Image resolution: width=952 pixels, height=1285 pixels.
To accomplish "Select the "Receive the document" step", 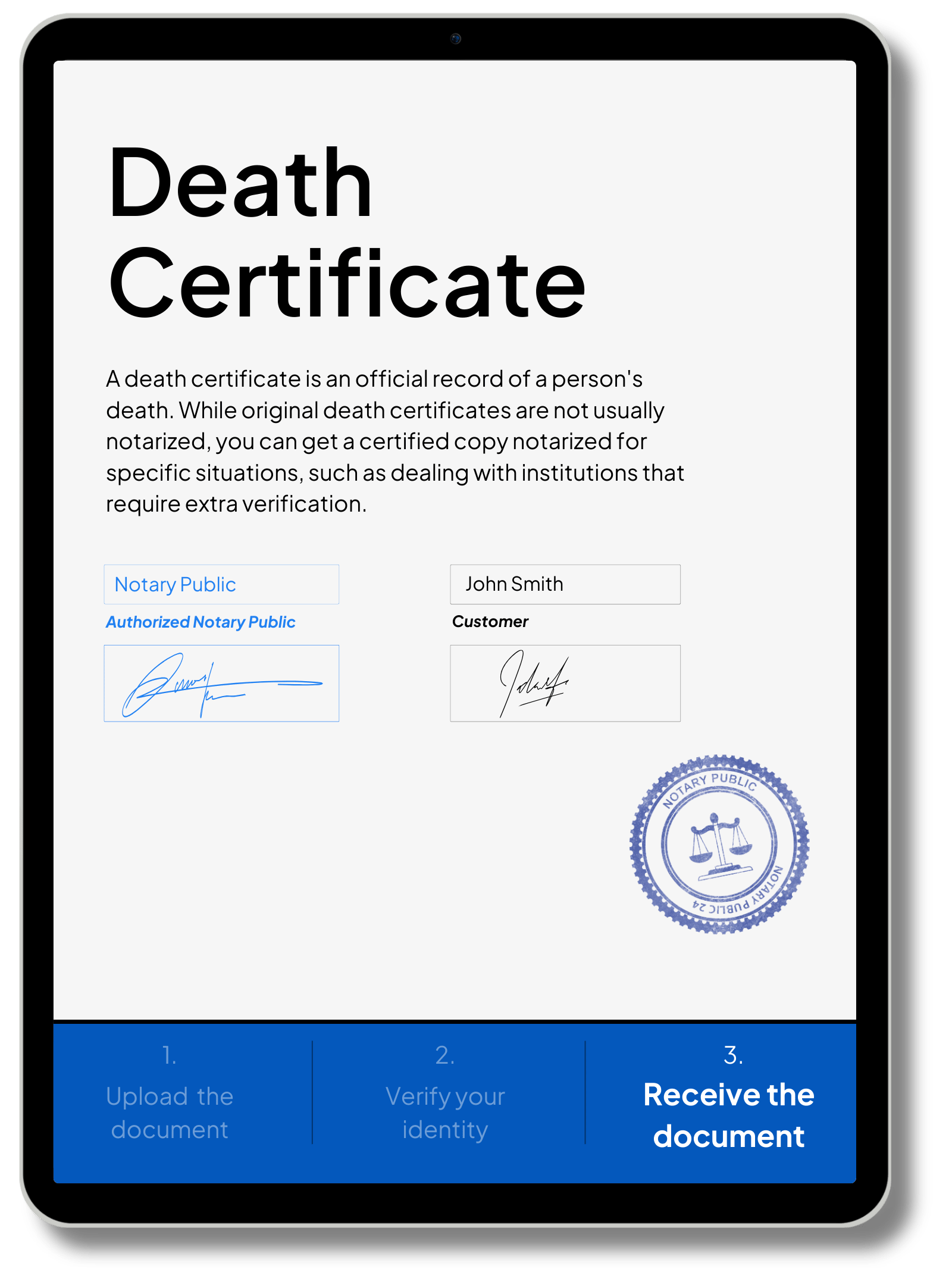I will point(729,1115).
